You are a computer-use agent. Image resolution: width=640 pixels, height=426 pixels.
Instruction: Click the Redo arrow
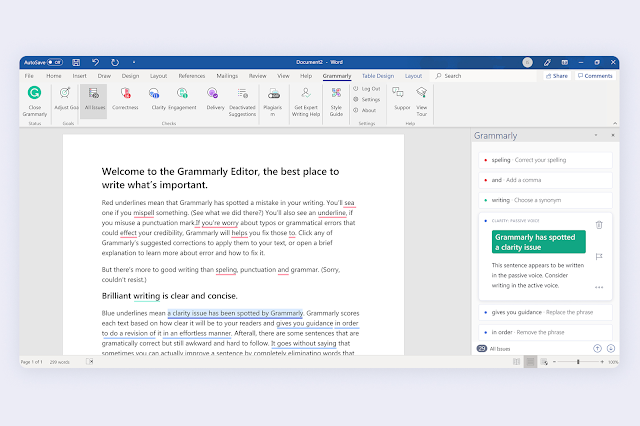115,62
